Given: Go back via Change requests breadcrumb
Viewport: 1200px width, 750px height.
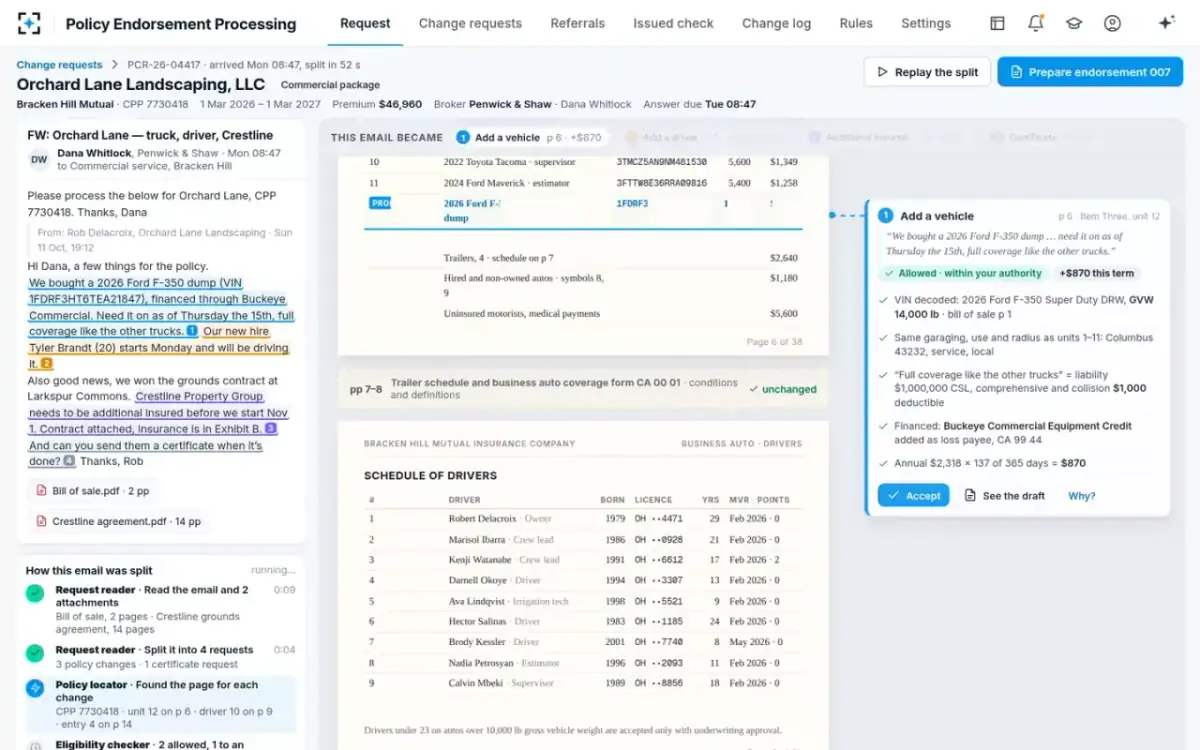Looking at the screenshot, I should (x=59, y=65).
